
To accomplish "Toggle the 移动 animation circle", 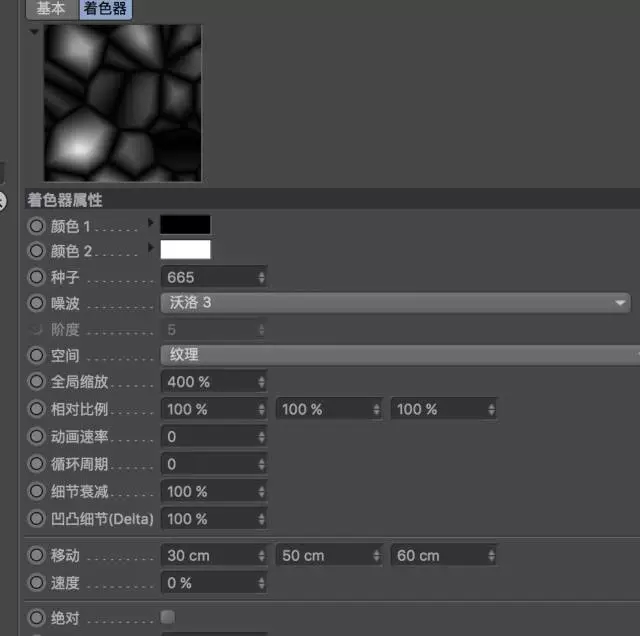I will coord(36,555).
